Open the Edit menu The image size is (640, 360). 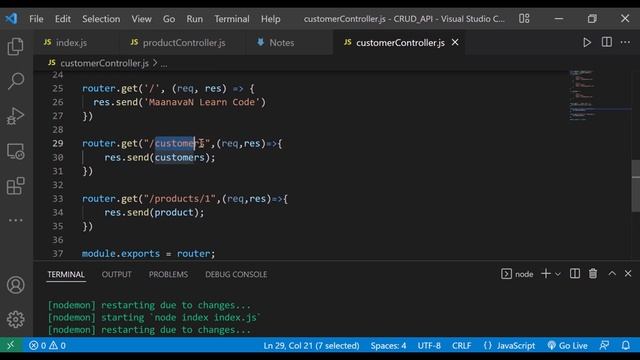pos(62,19)
